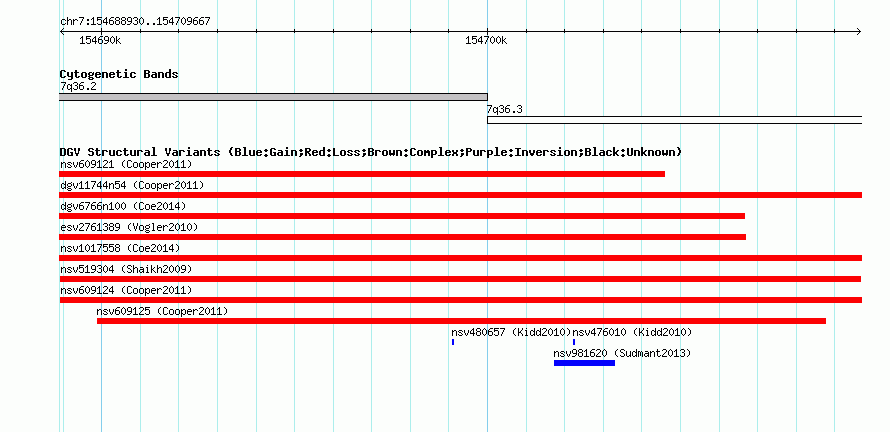Screen dimensions: 890x432
Task: Open the nsv480657 (Kidd2010) label
Action: point(511,332)
